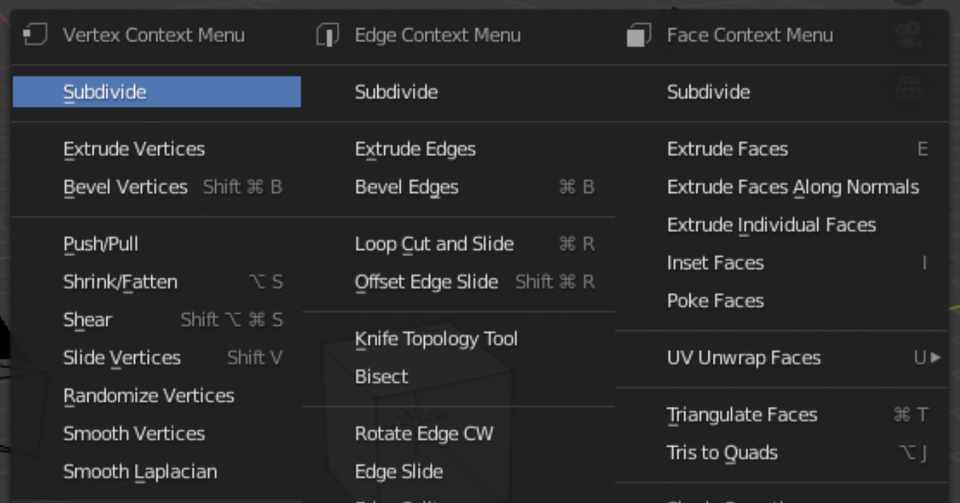Choose Bevel Vertices
The image size is (960, 503).
tap(125, 187)
